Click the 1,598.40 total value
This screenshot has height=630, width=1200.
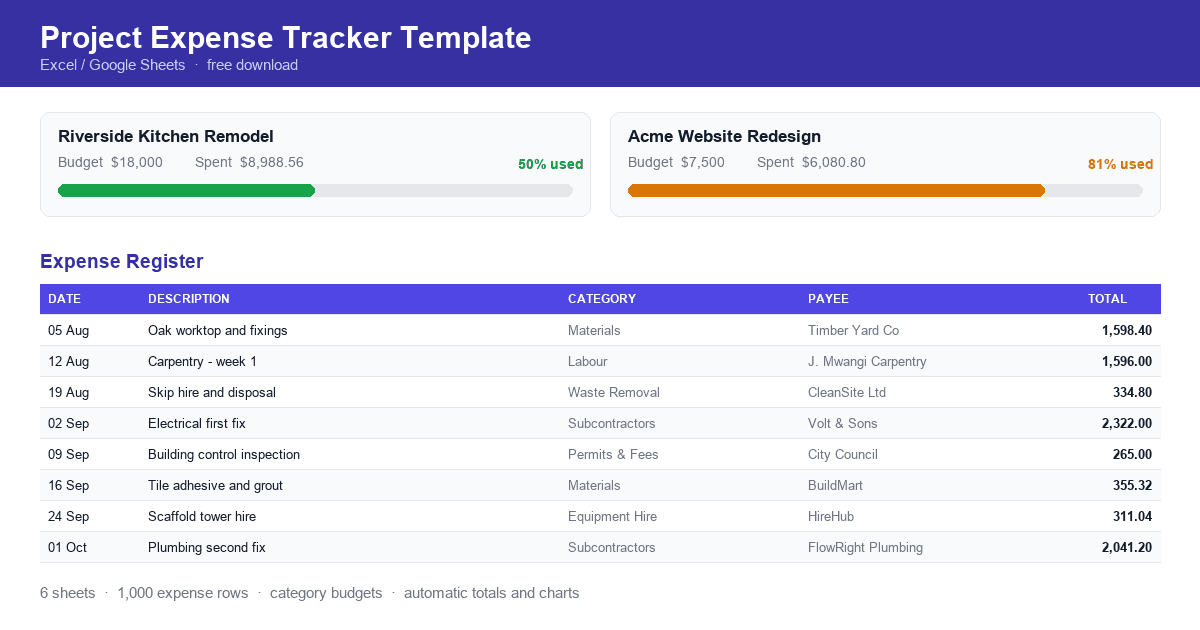tap(1127, 330)
